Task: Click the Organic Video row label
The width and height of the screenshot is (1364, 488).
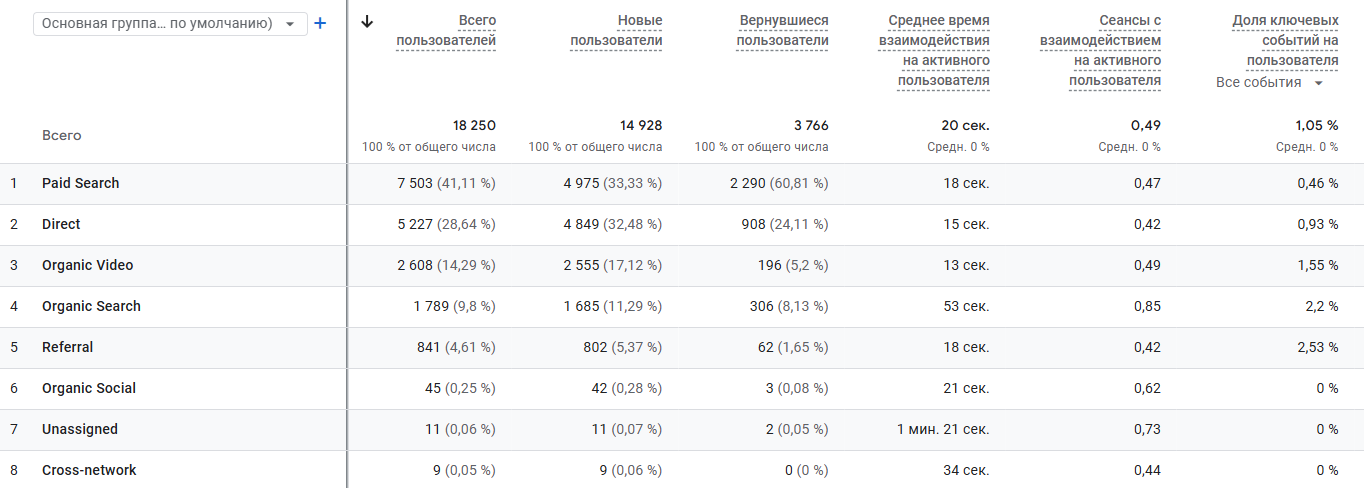Action: [x=87, y=265]
